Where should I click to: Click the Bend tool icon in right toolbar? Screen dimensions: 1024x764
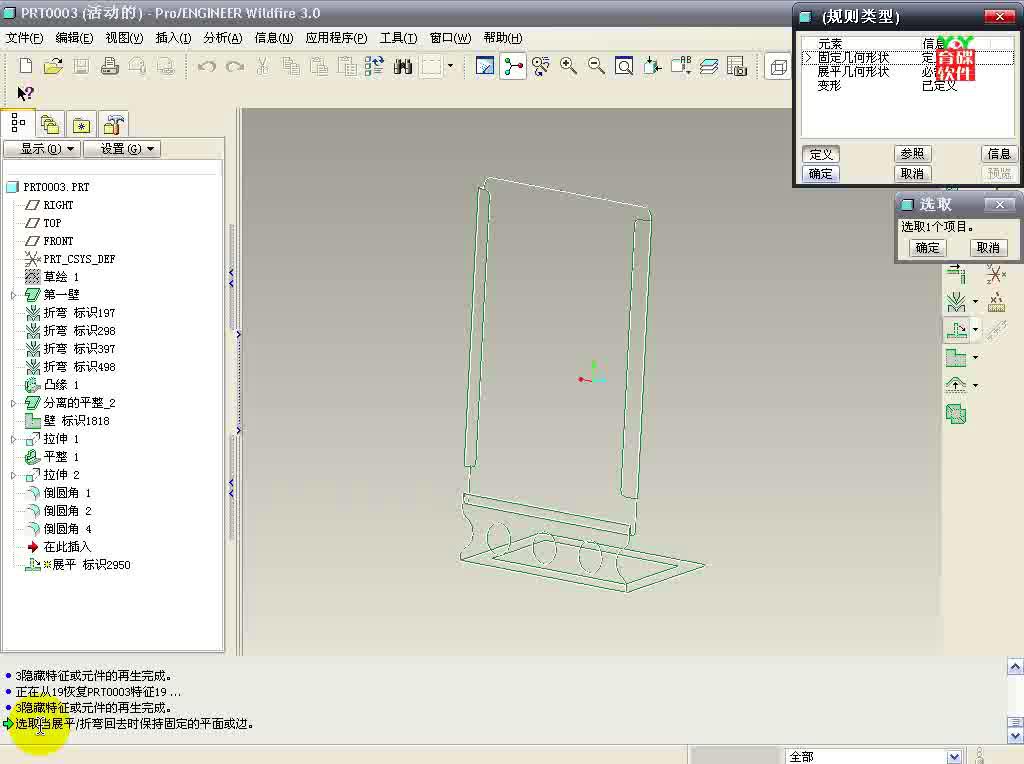[x=956, y=302]
